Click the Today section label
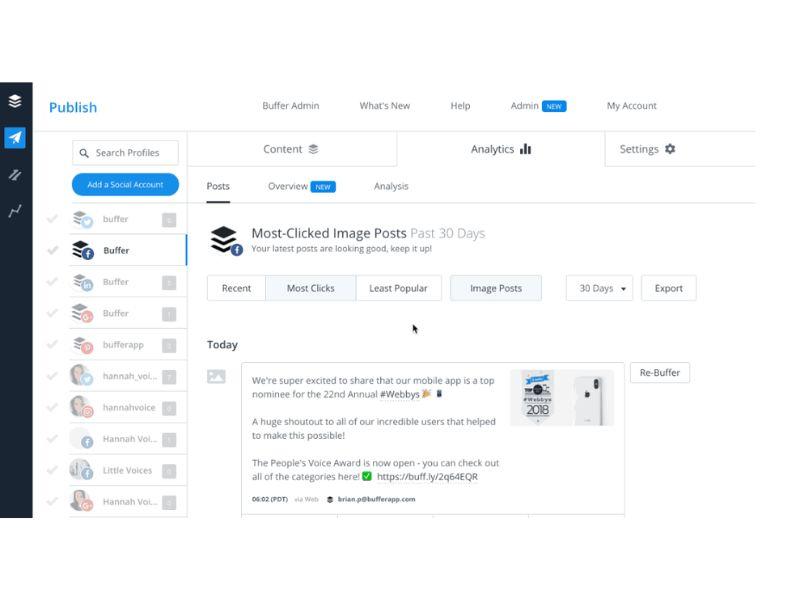800x600 pixels. pyautogui.click(x=222, y=344)
